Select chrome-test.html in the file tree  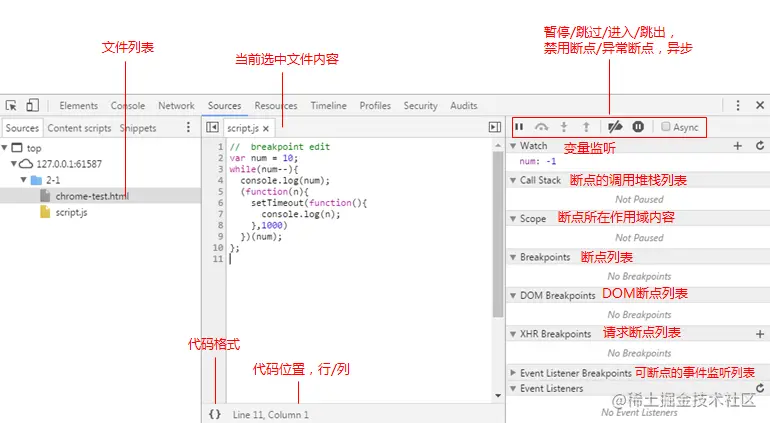[x=92, y=196]
